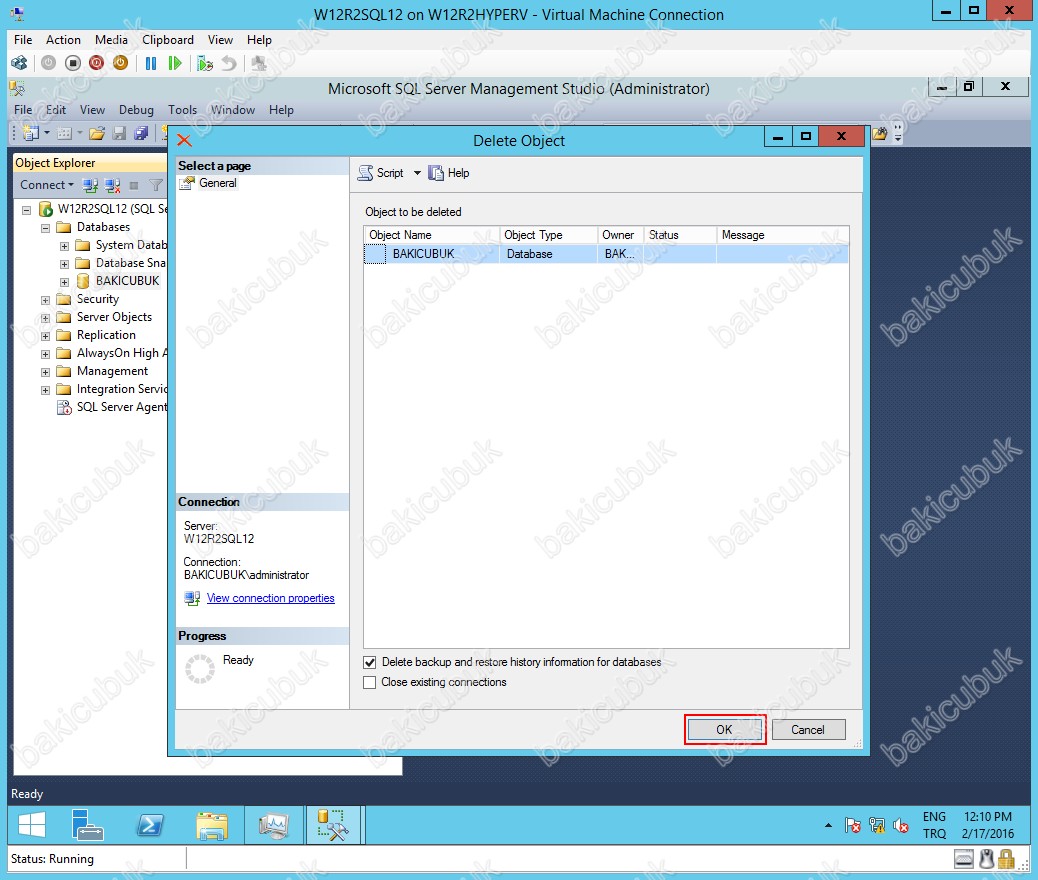Select the BAKICUBUK database in tree
This screenshot has height=880, width=1038.
pos(127,281)
